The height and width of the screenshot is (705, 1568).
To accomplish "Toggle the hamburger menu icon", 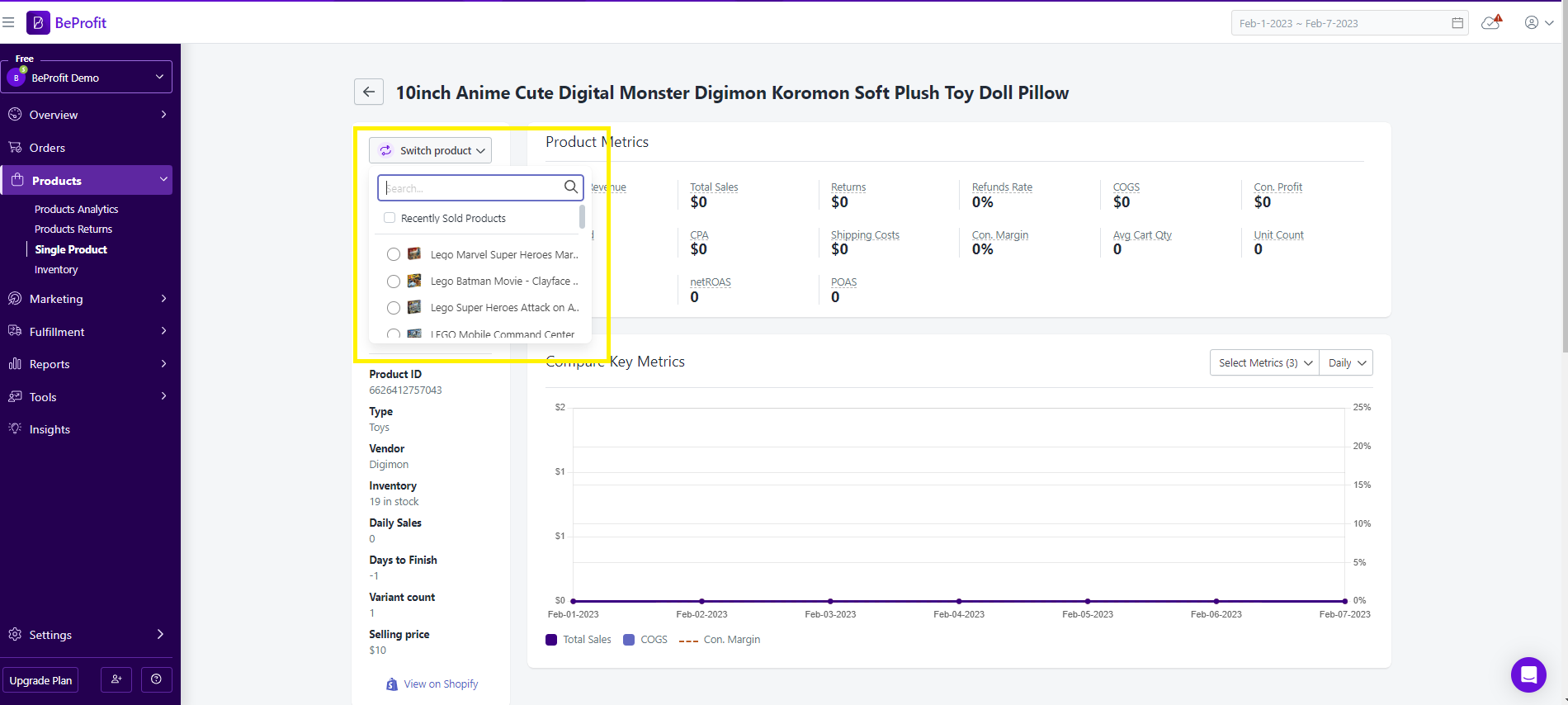I will pos(8,22).
